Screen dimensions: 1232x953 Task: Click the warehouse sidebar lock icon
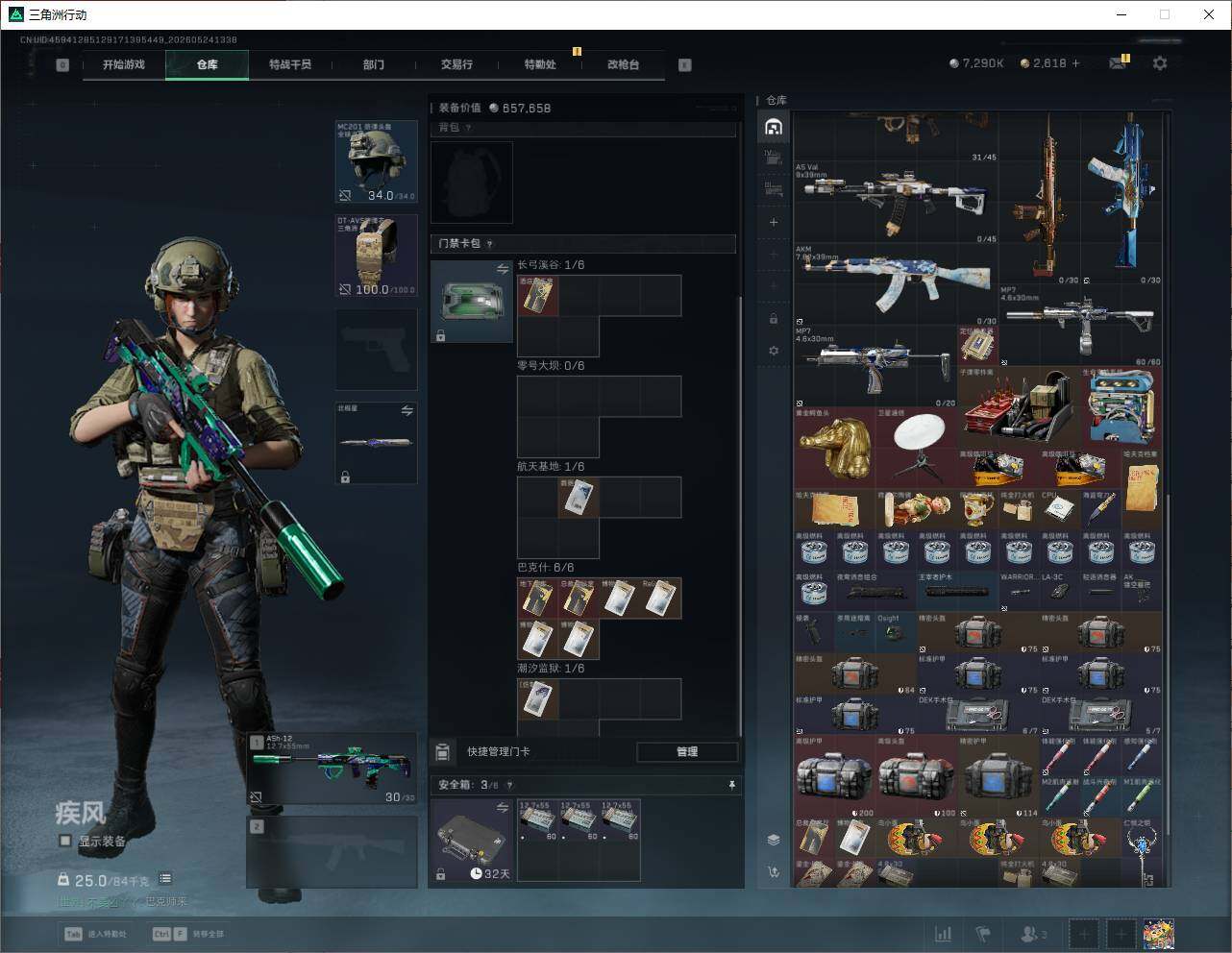click(x=774, y=318)
